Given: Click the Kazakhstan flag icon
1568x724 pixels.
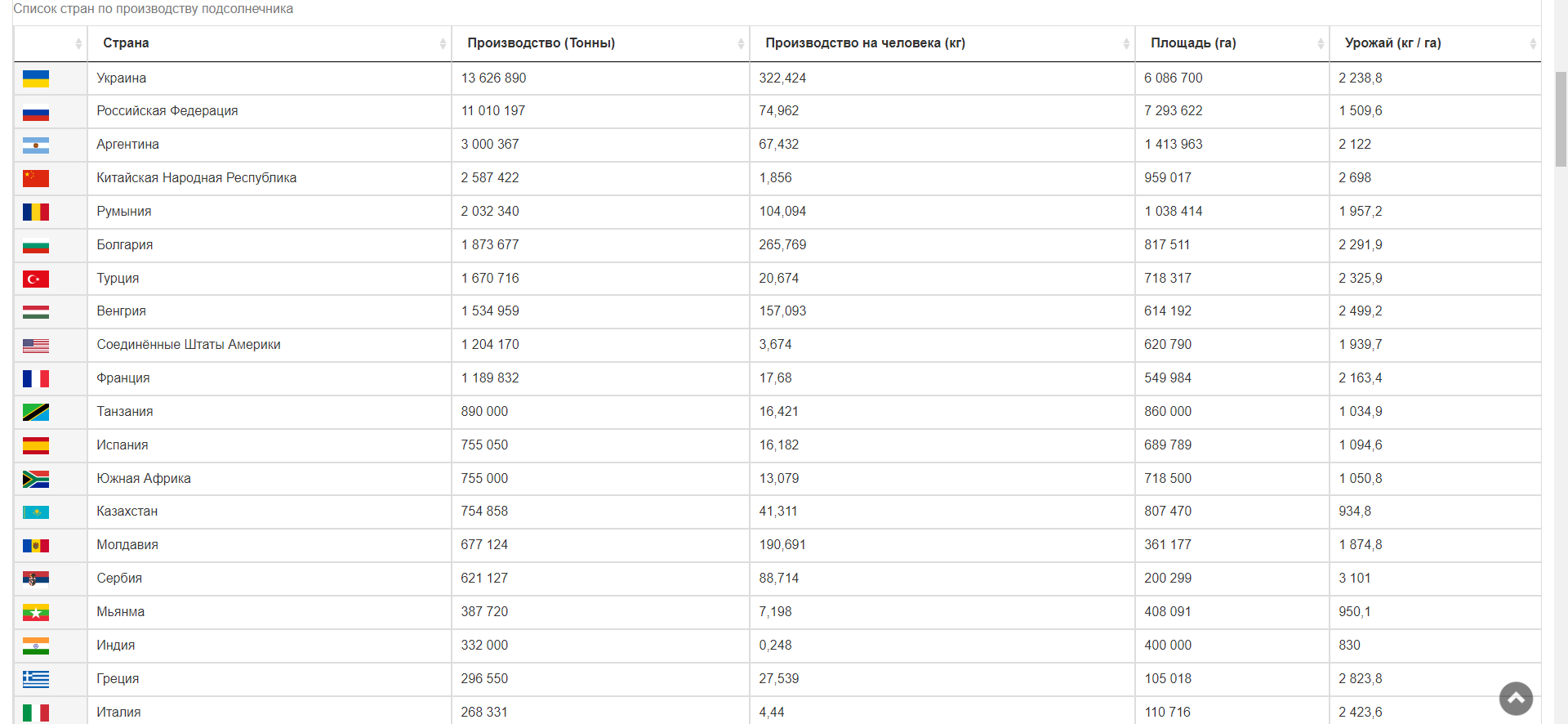Looking at the screenshot, I should pos(36,512).
